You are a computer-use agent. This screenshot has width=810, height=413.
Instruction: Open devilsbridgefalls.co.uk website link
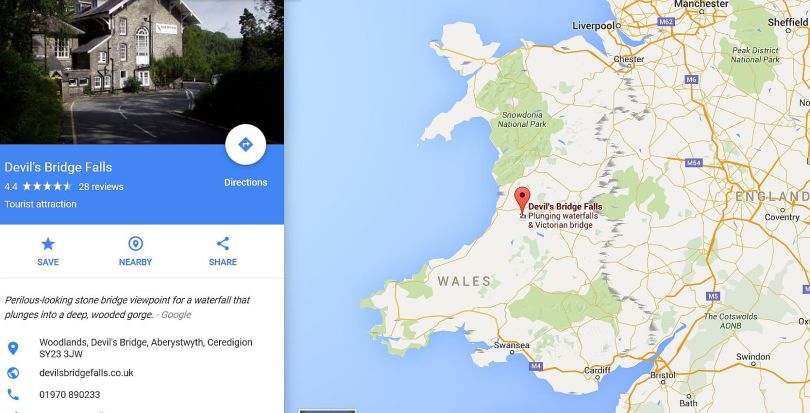(x=86, y=373)
